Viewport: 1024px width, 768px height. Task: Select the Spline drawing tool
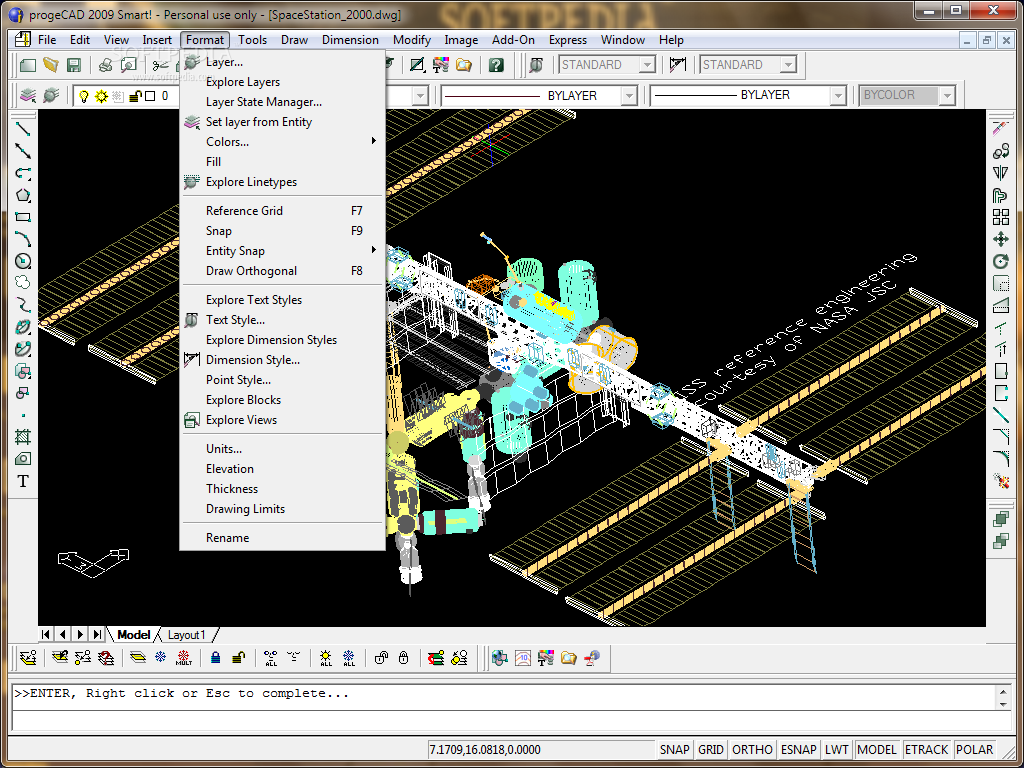click(23, 305)
